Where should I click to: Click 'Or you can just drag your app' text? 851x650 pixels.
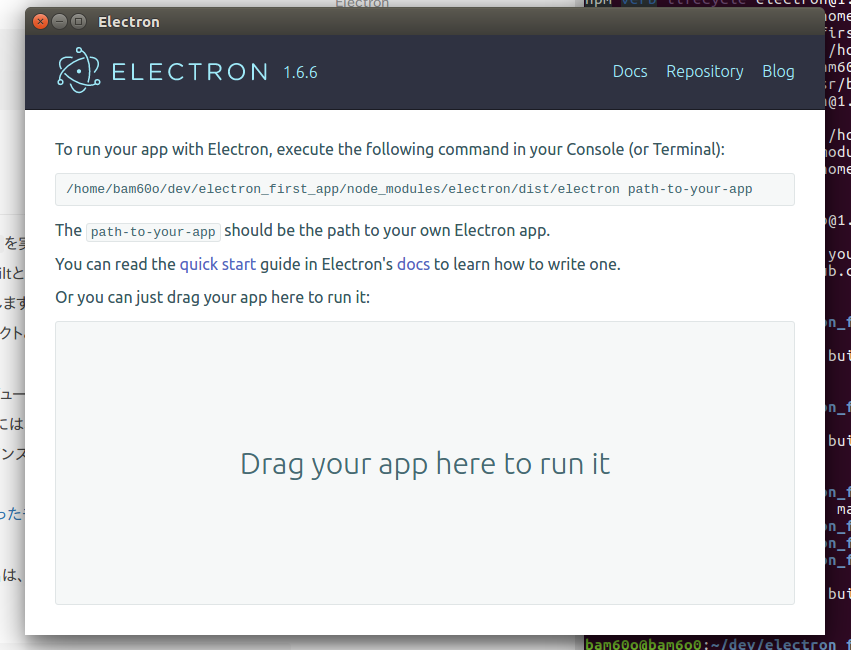212,298
